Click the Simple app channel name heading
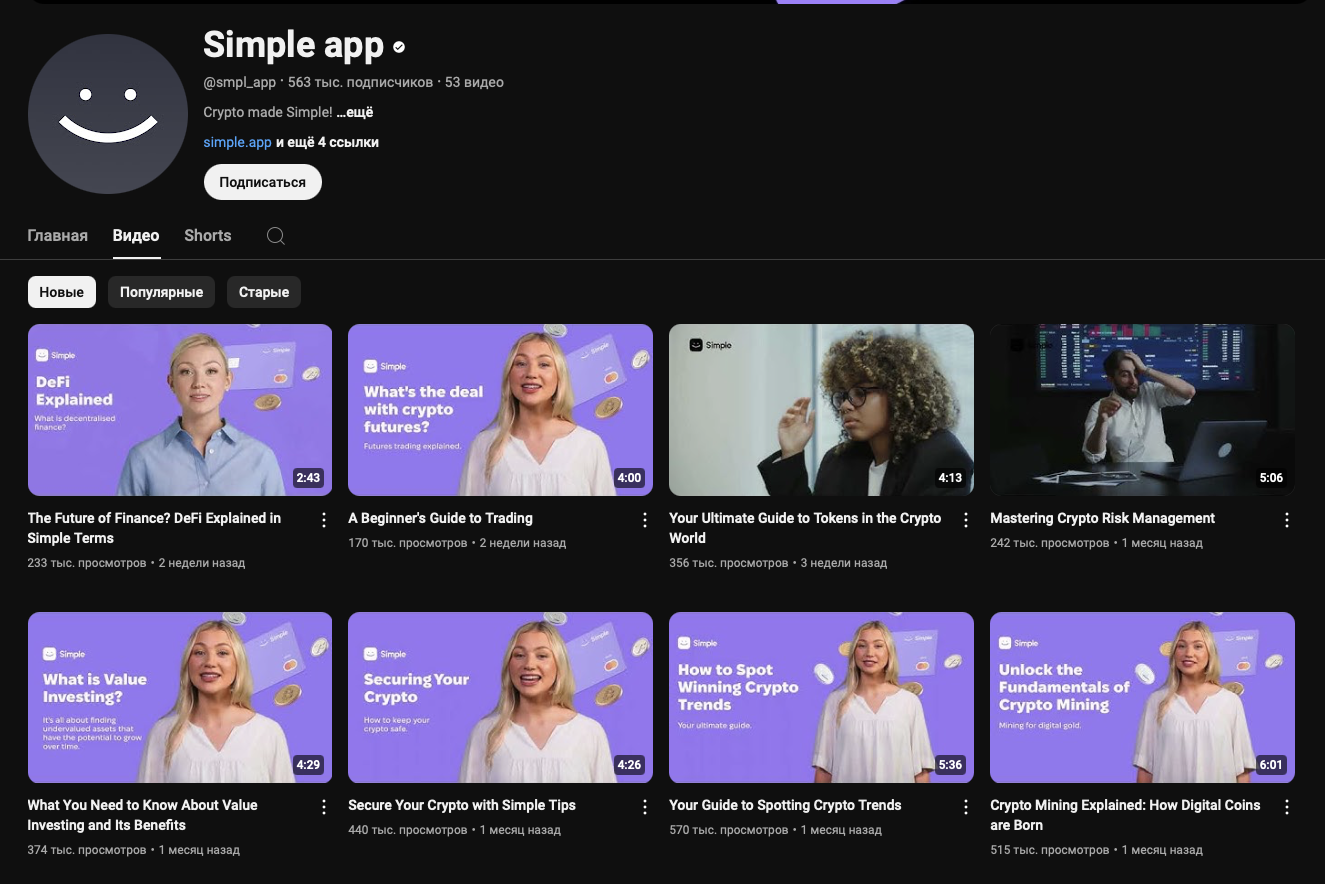 [x=293, y=45]
